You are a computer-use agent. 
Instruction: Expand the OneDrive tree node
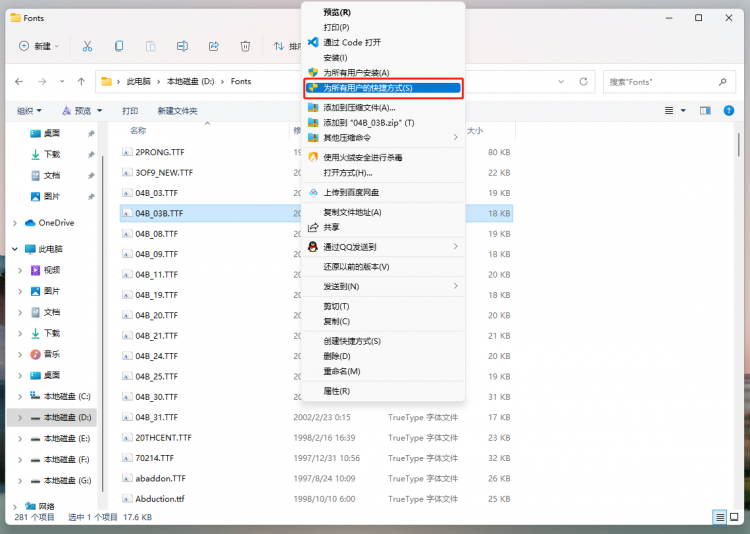tap(14, 223)
